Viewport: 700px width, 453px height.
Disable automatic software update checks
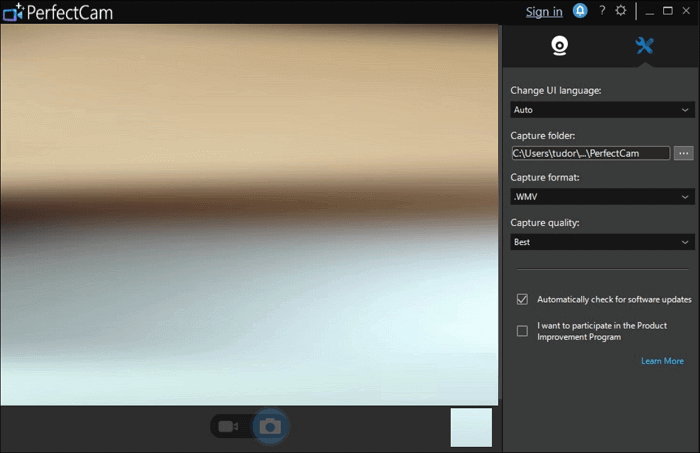pyautogui.click(x=522, y=299)
